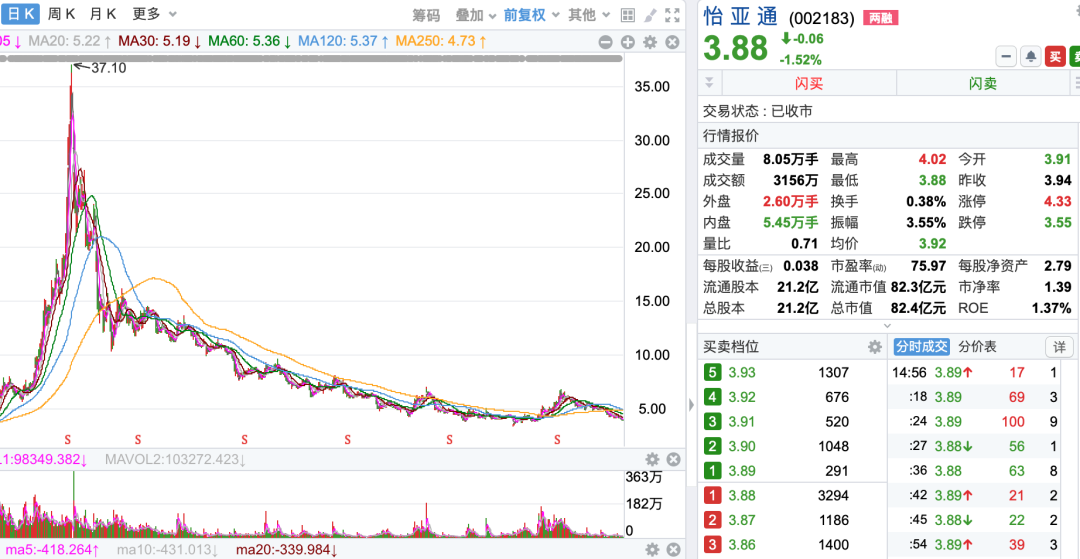Select the drawing brush tool icon
Screen dimensions: 1080x559
coord(650,14)
